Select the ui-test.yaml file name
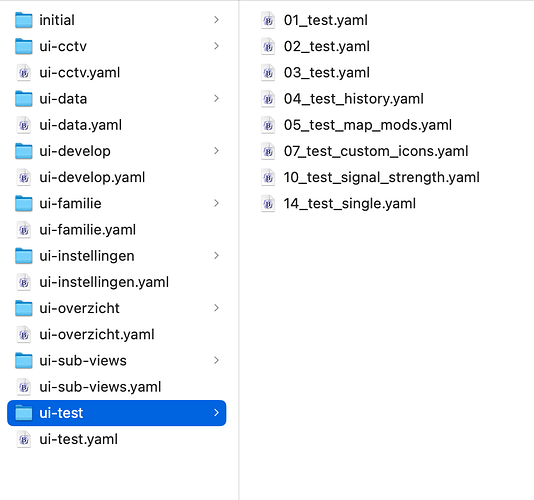The height and width of the screenshot is (500, 534). pyautogui.click(x=78, y=439)
